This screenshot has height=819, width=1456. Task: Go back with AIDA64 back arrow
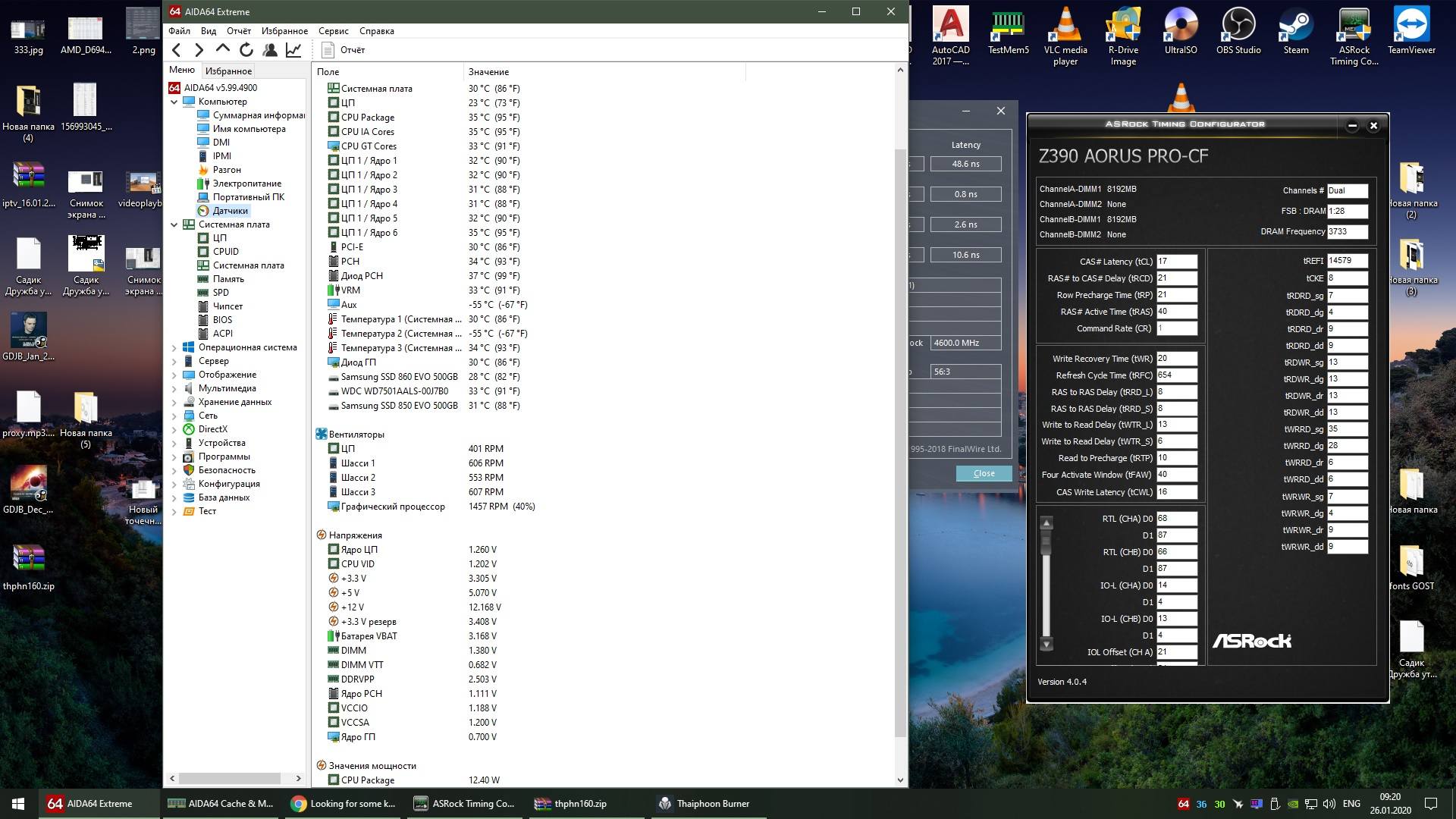click(176, 50)
